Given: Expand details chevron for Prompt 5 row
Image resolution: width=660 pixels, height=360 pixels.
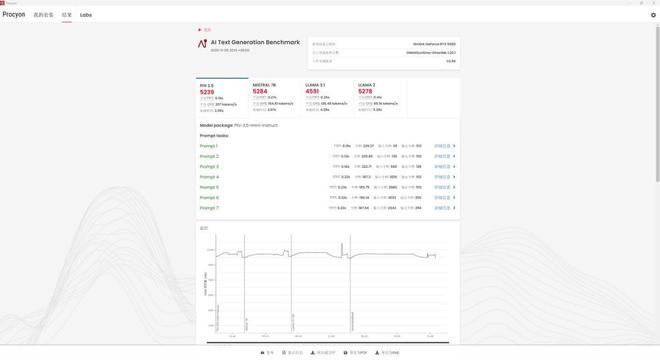Looking at the screenshot, I should 454,187.
